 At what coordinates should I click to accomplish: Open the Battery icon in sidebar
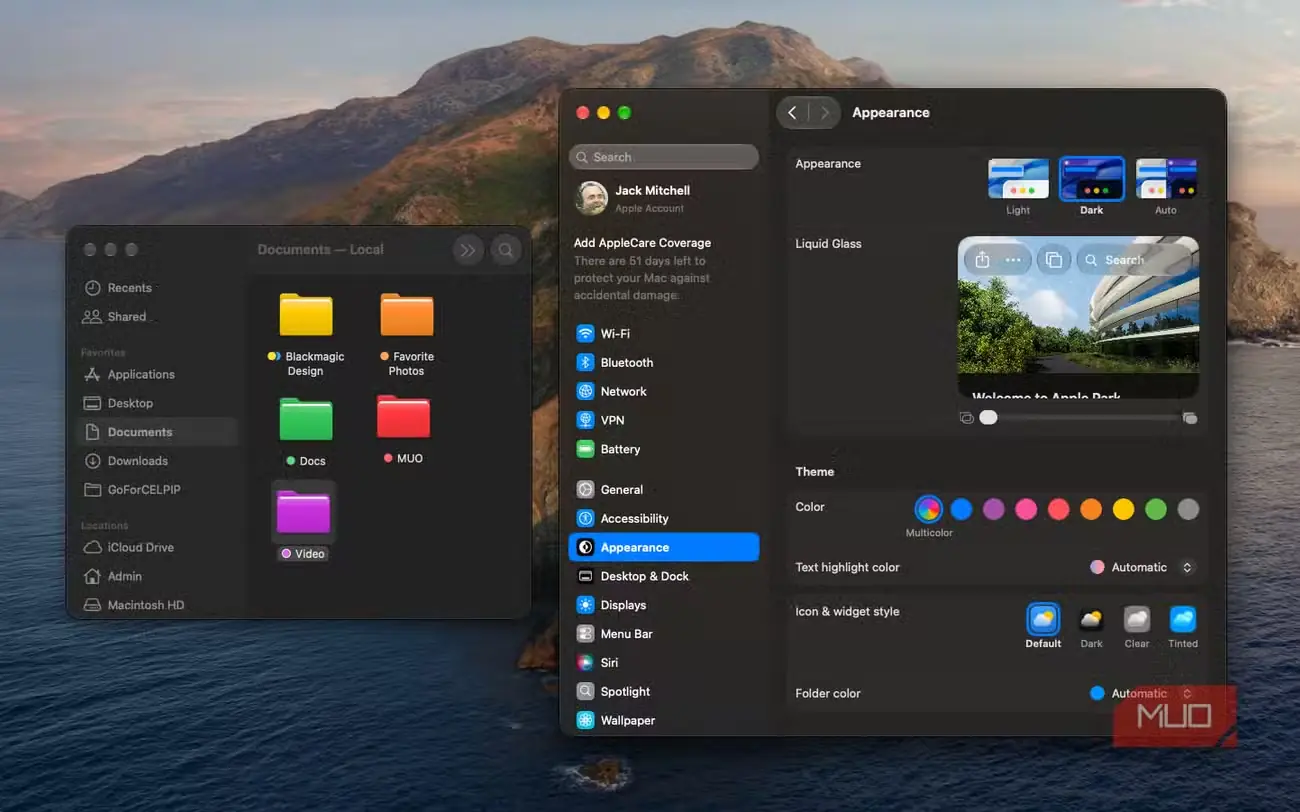tap(585, 450)
